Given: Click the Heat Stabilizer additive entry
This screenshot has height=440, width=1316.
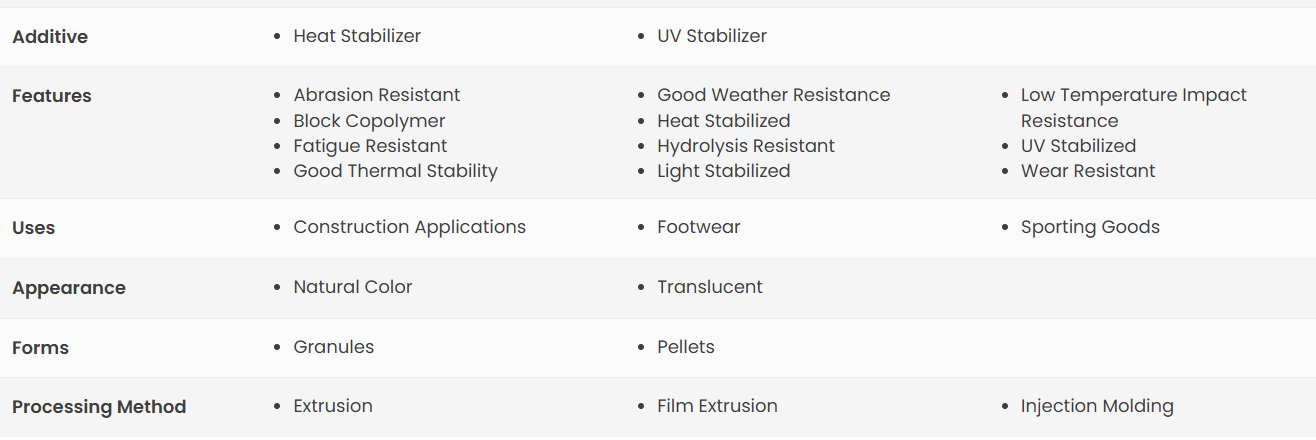Looking at the screenshot, I should coord(357,36).
